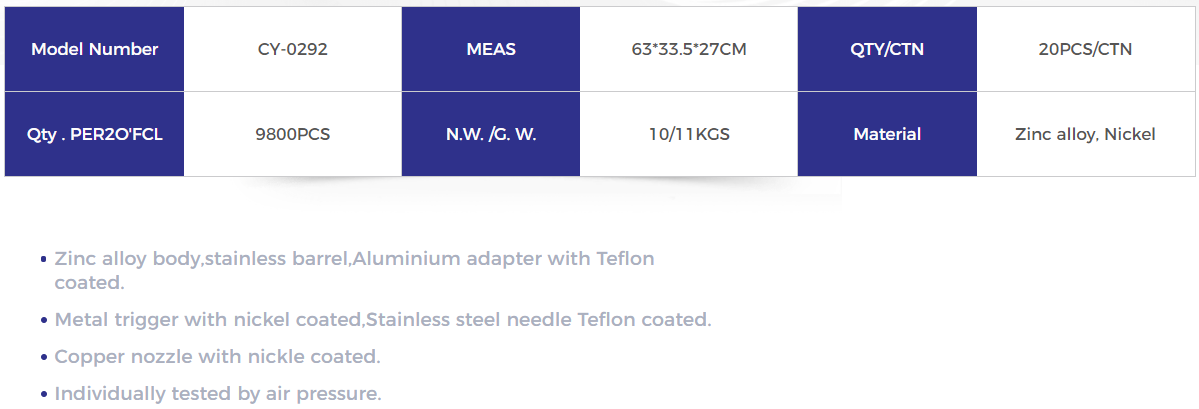Click the MEAS header cell
1199x409 pixels.
(491, 49)
